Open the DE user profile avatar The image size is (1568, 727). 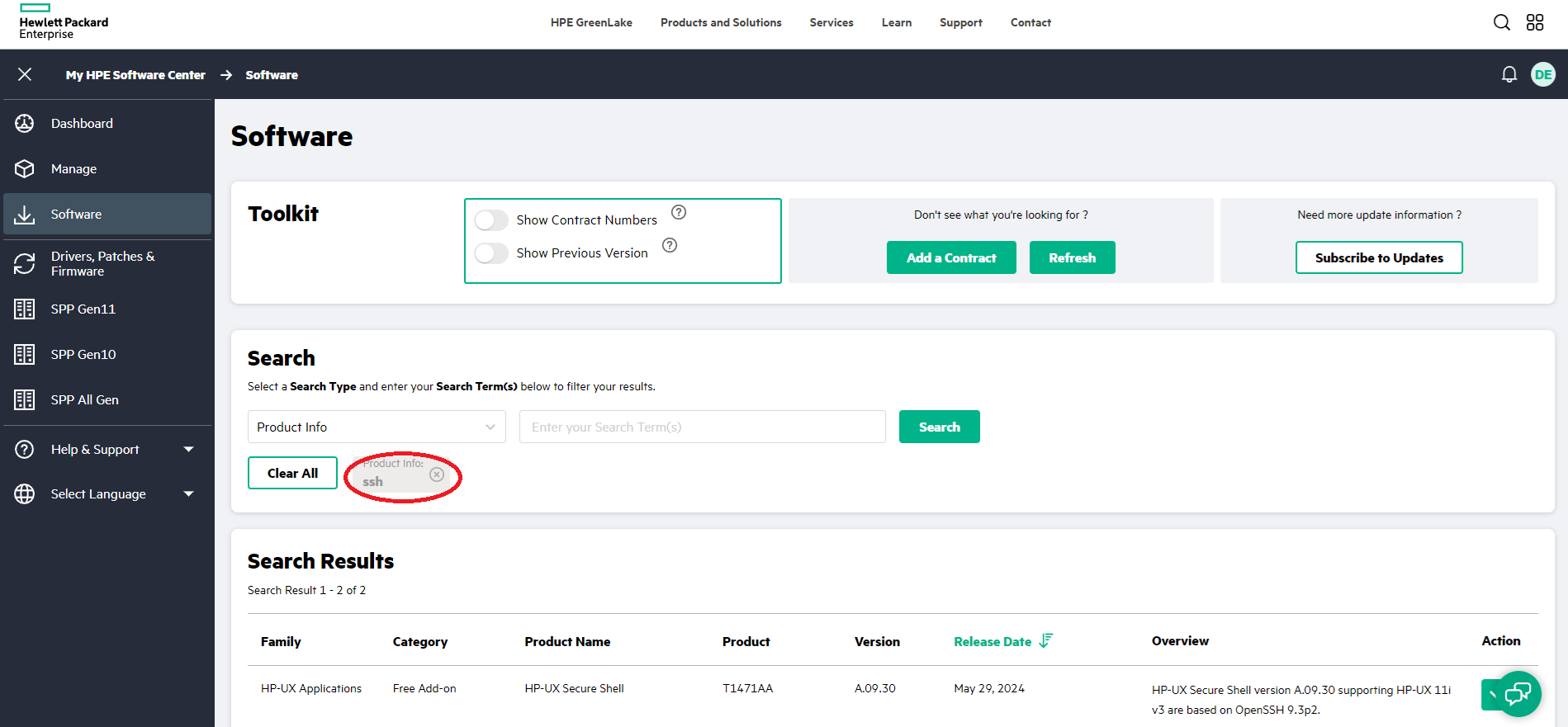coord(1543,74)
